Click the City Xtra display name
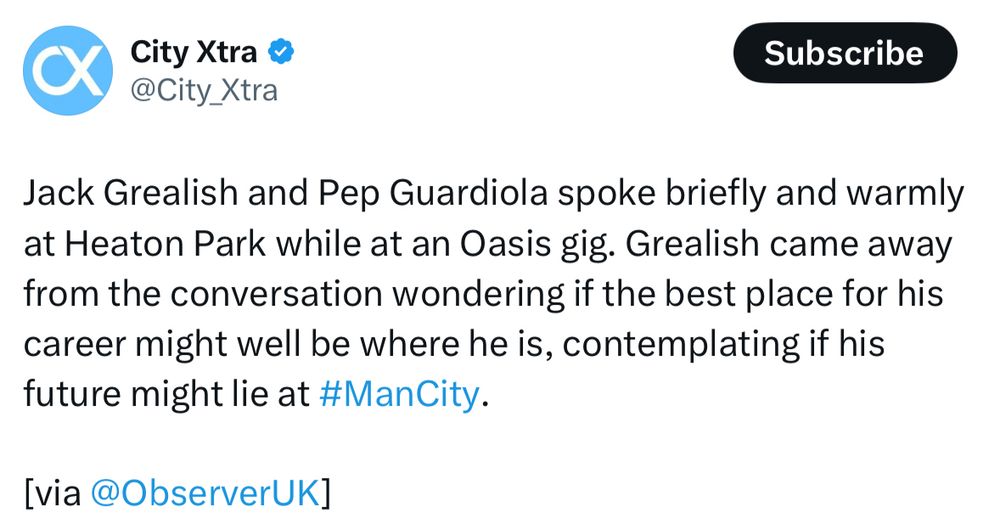Image resolution: width=1000 pixels, height=524 pixels. pos(193,52)
